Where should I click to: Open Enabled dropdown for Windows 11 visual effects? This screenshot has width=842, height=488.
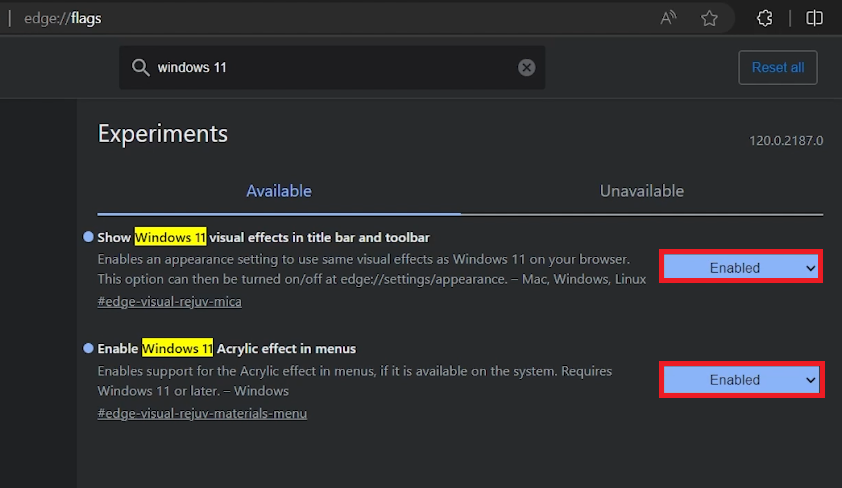coord(741,267)
